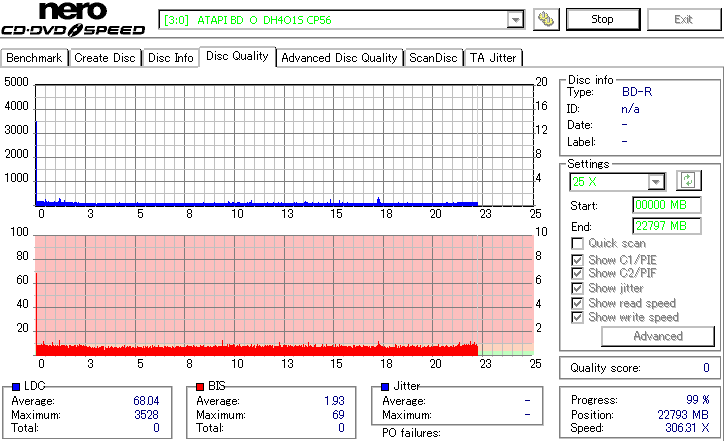
Task: Toggle the Show write speed checkbox
Action: click(x=577, y=317)
